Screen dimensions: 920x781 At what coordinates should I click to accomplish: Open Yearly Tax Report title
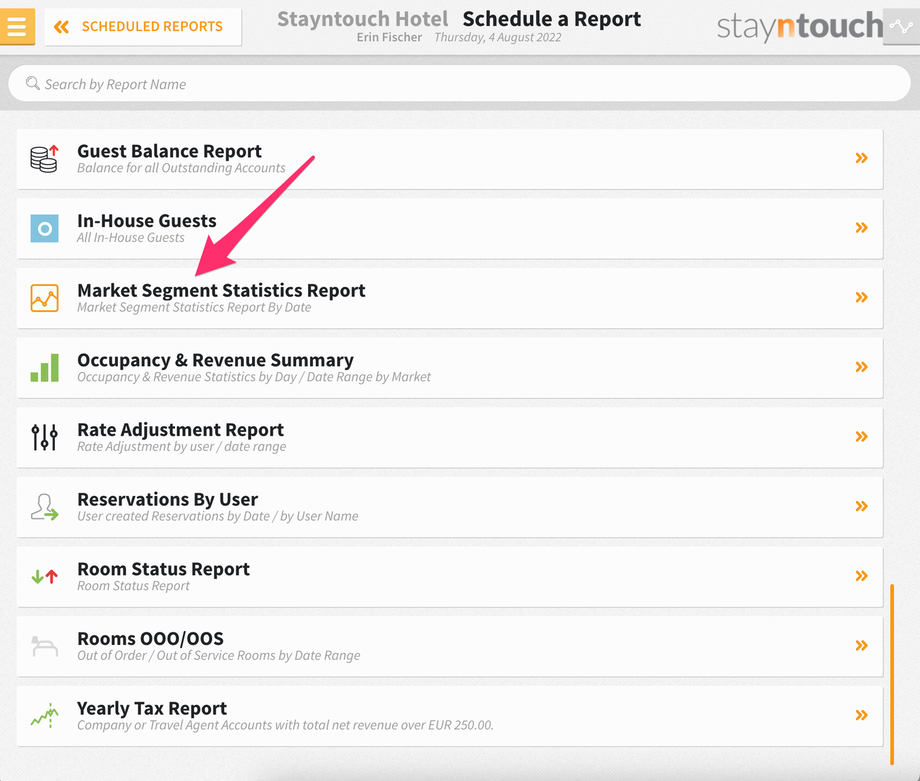point(152,709)
